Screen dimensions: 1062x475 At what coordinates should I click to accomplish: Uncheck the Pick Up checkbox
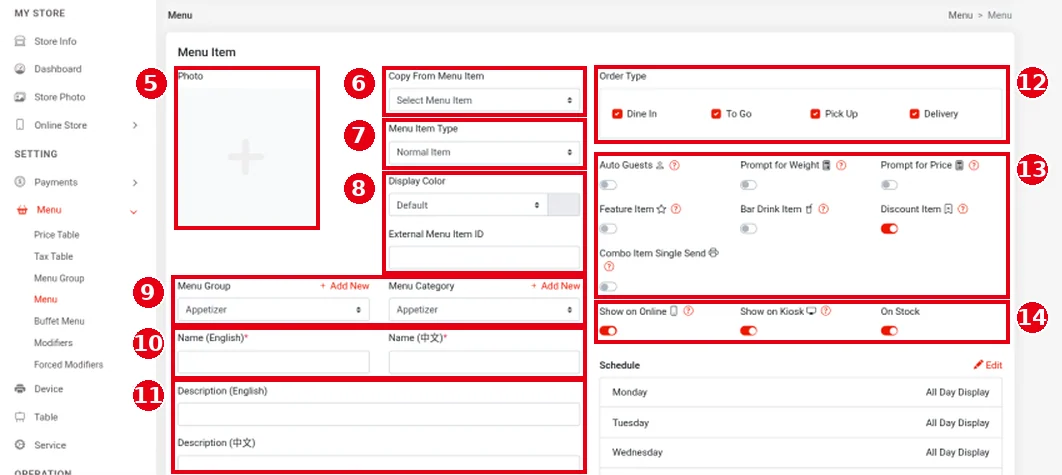(x=815, y=114)
